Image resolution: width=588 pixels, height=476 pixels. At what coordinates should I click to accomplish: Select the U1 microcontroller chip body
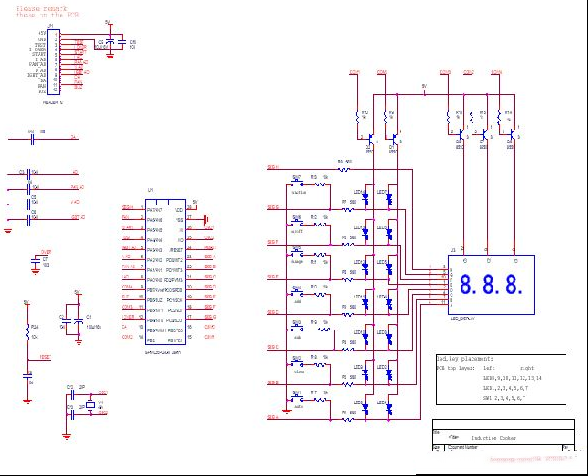165,272
